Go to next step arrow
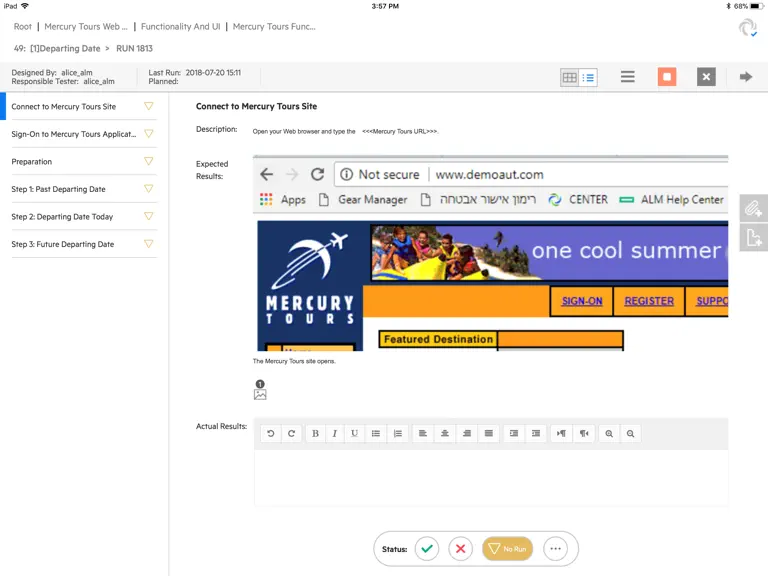Image resolution: width=768 pixels, height=576 pixels. pyautogui.click(x=745, y=77)
